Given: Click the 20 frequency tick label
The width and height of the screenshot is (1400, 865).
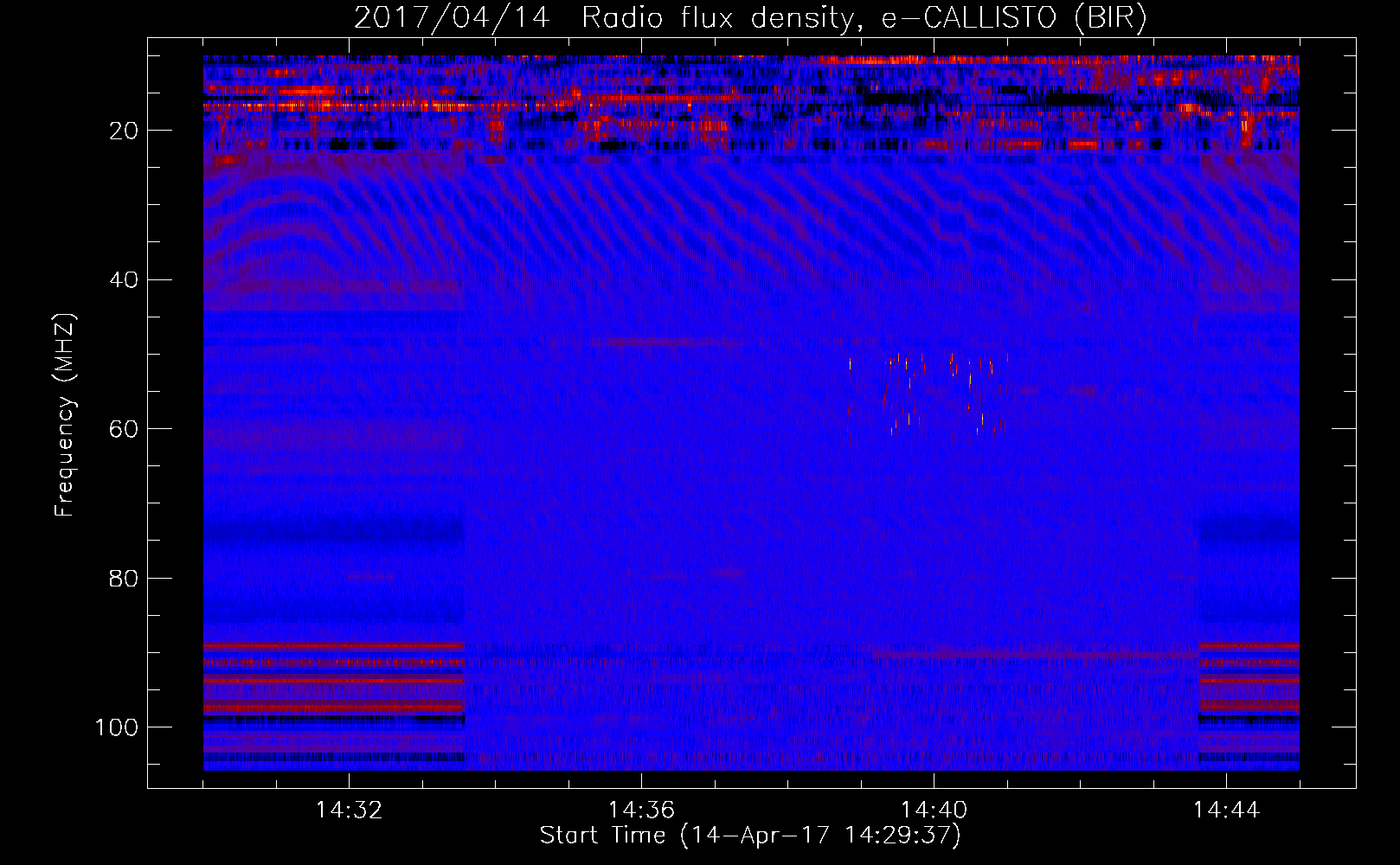Looking at the screenshot, I should [124, 131].
